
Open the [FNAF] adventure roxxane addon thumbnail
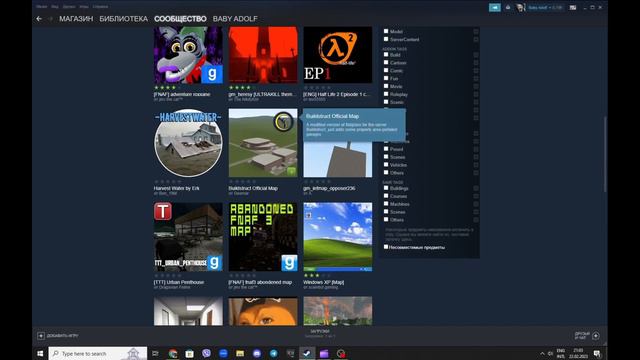pos(188,55)
